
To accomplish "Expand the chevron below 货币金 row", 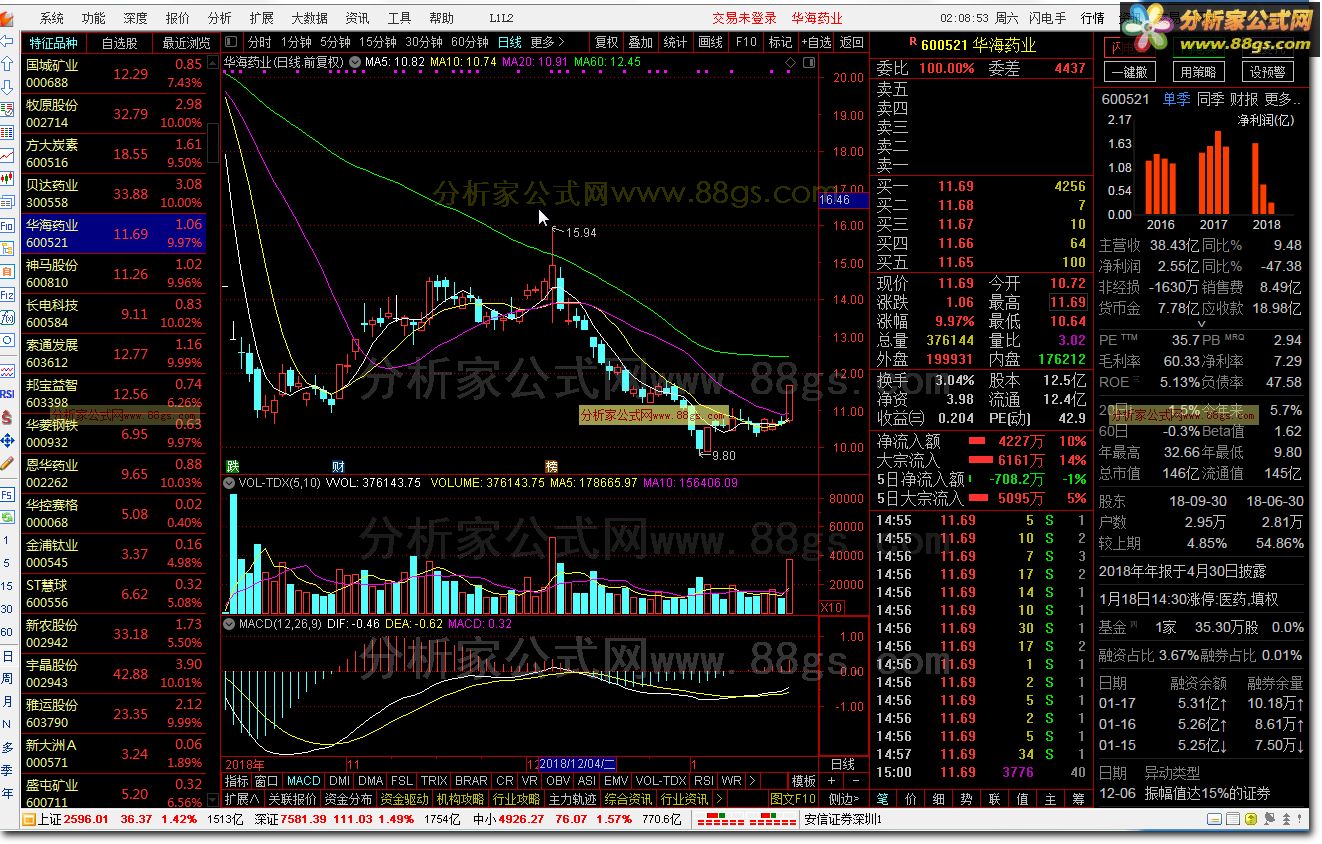I will (1201, 324).
